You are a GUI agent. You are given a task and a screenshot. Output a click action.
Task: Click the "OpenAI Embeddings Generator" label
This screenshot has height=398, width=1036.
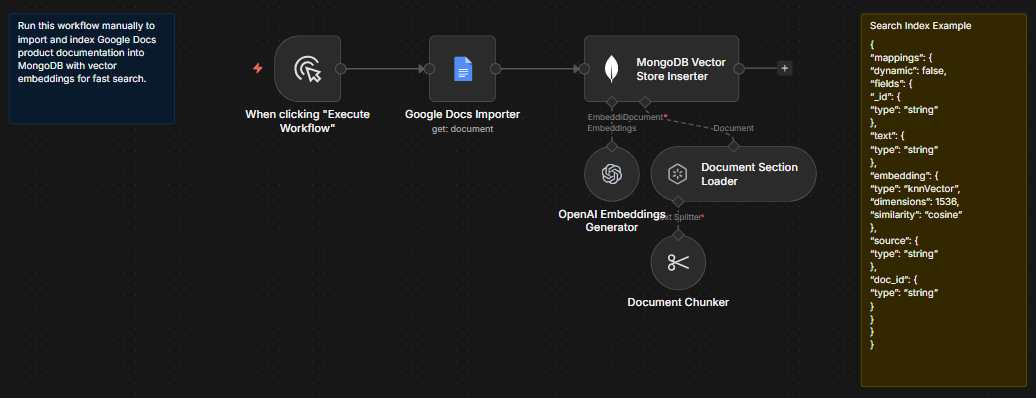tap(612, 221)
